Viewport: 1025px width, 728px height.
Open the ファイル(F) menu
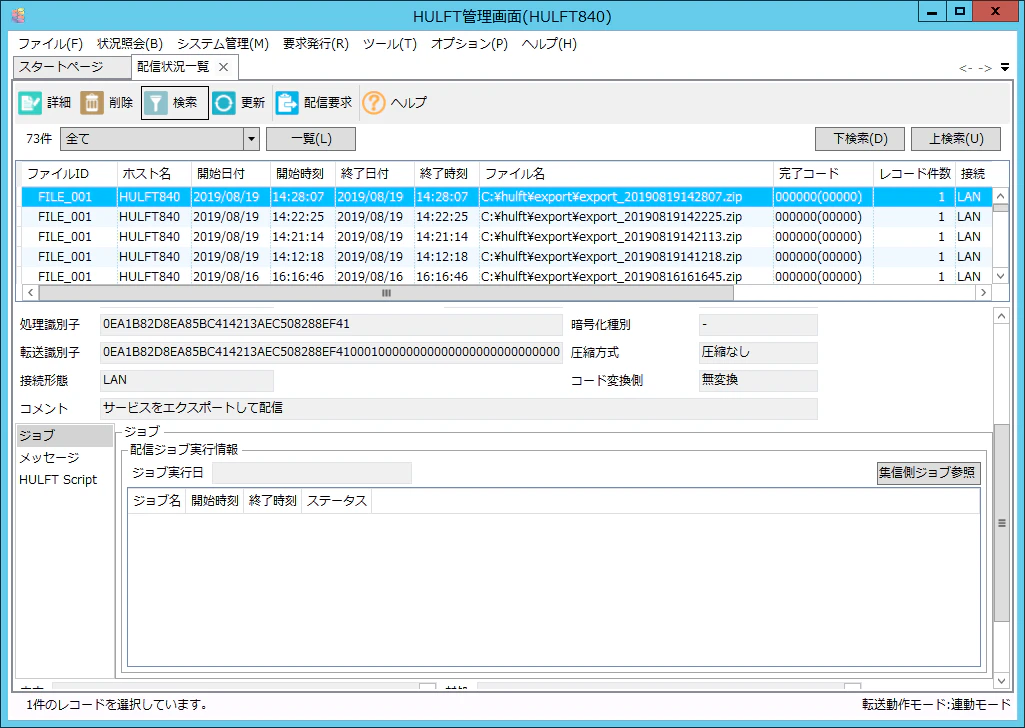(50, 44)
